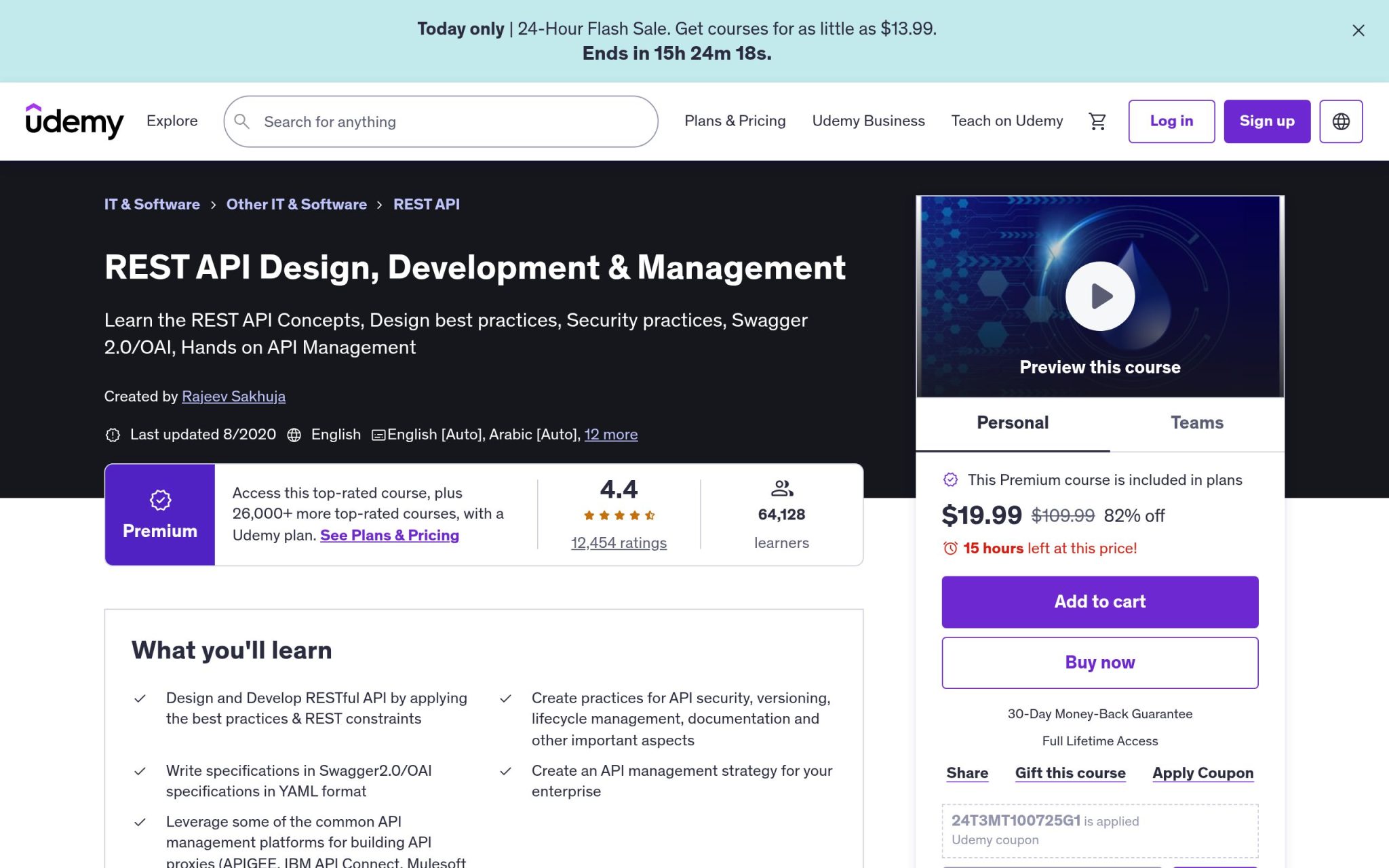Click the $109.99 original price
This screenshot has width=1389, height=868.
(x=1063, y=516)
